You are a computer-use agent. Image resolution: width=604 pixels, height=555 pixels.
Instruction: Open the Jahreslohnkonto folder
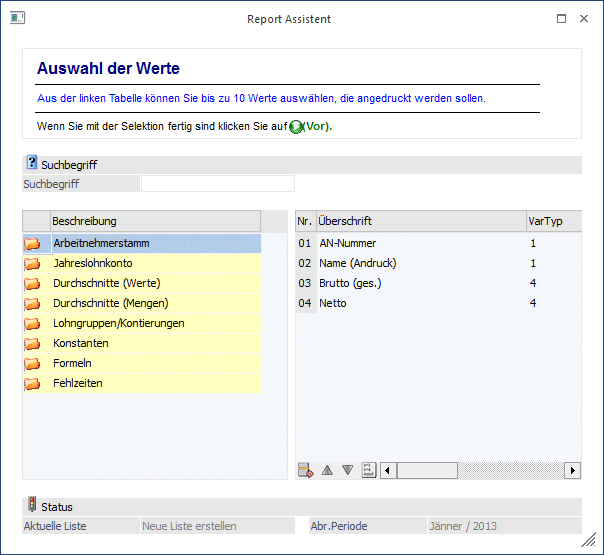click(33, 263)
